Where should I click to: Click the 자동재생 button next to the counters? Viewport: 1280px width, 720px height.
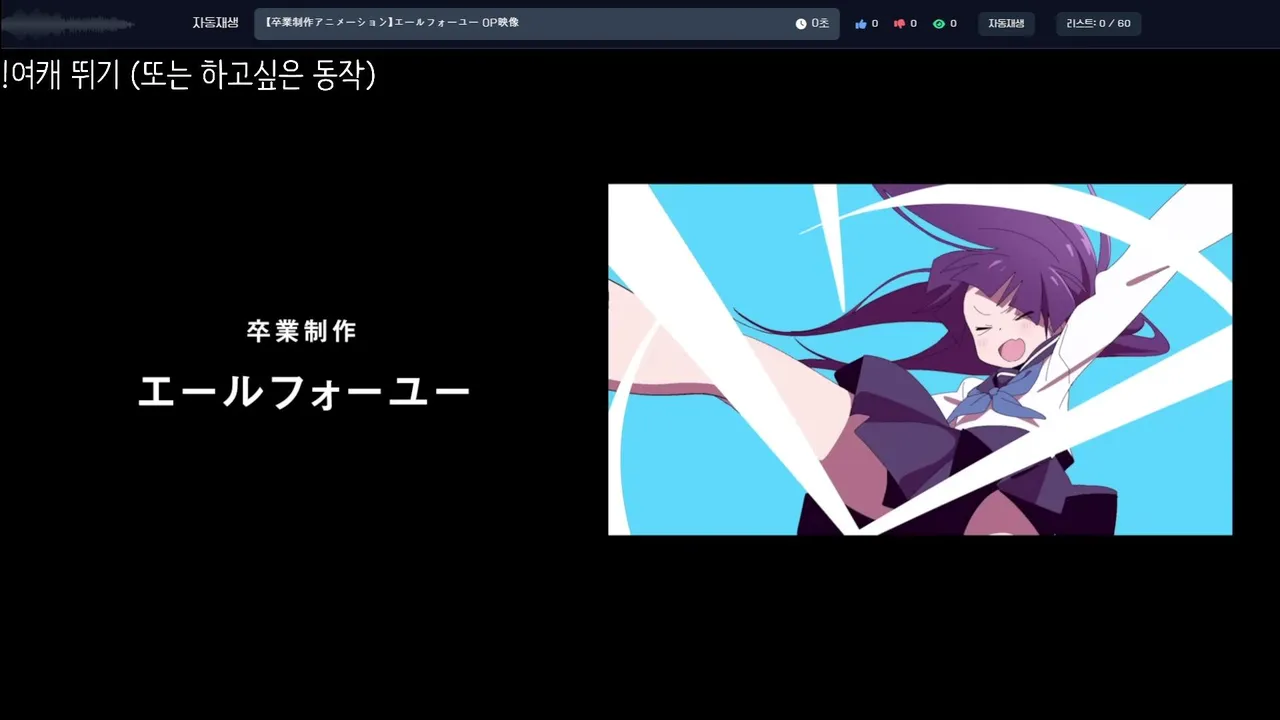1006,24
